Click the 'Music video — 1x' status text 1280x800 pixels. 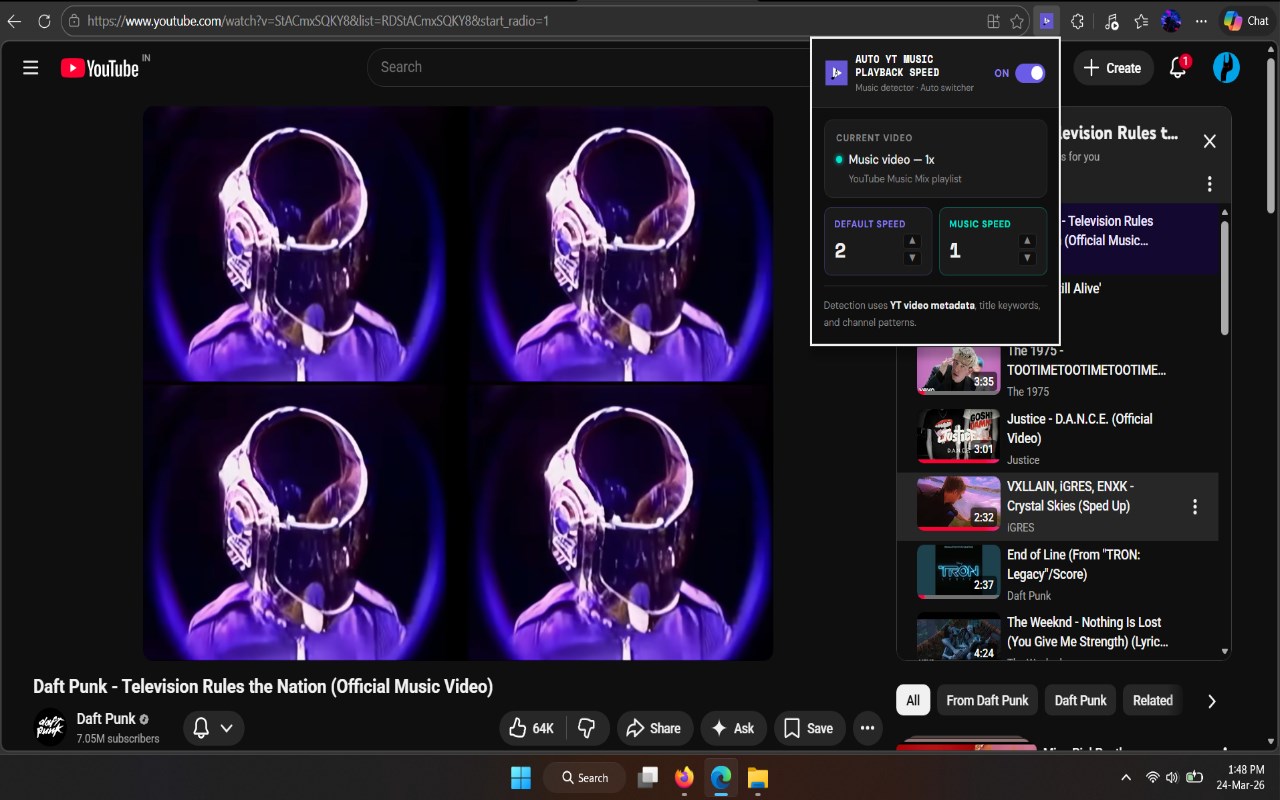coord(891,160)
